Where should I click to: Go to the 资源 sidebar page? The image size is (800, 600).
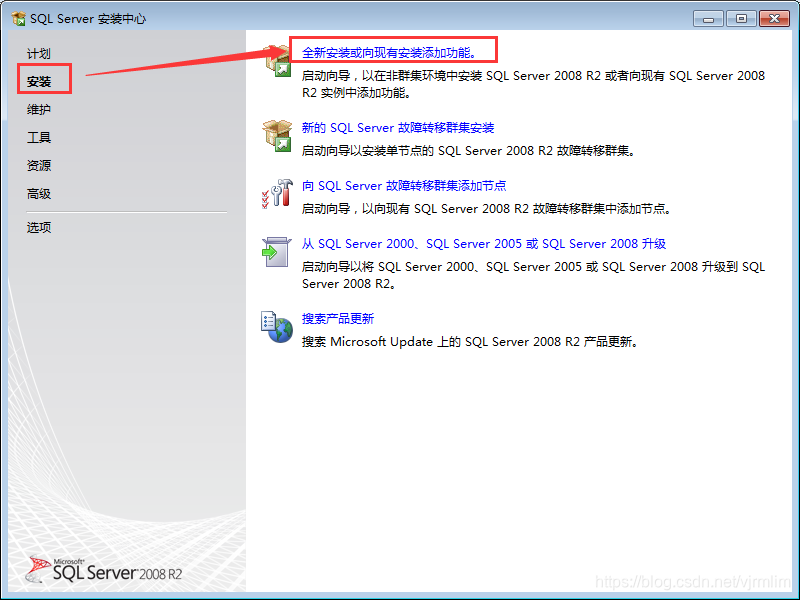39,166
